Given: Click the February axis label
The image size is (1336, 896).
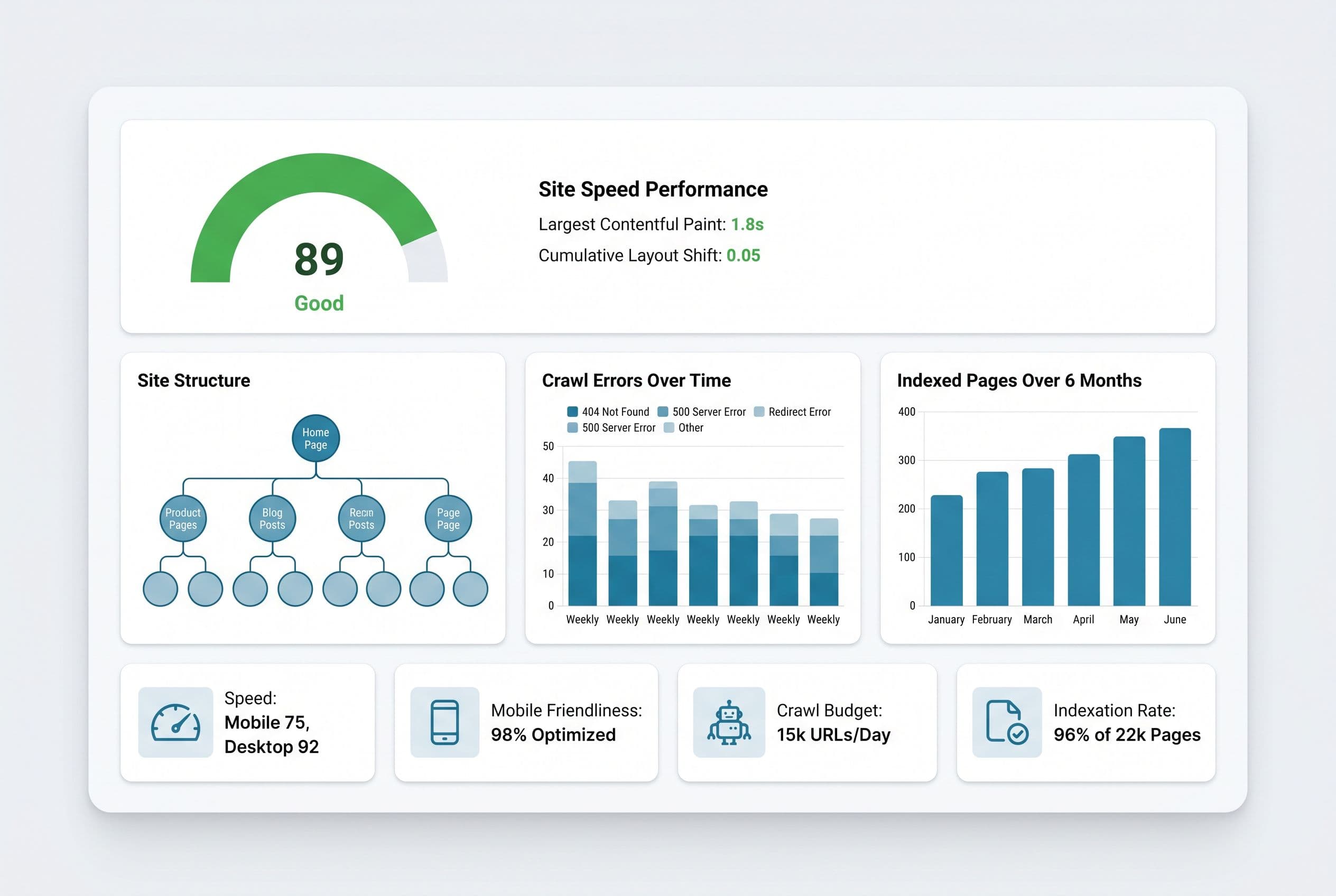Looking at the screenshot, I should (x=992, y=619).
